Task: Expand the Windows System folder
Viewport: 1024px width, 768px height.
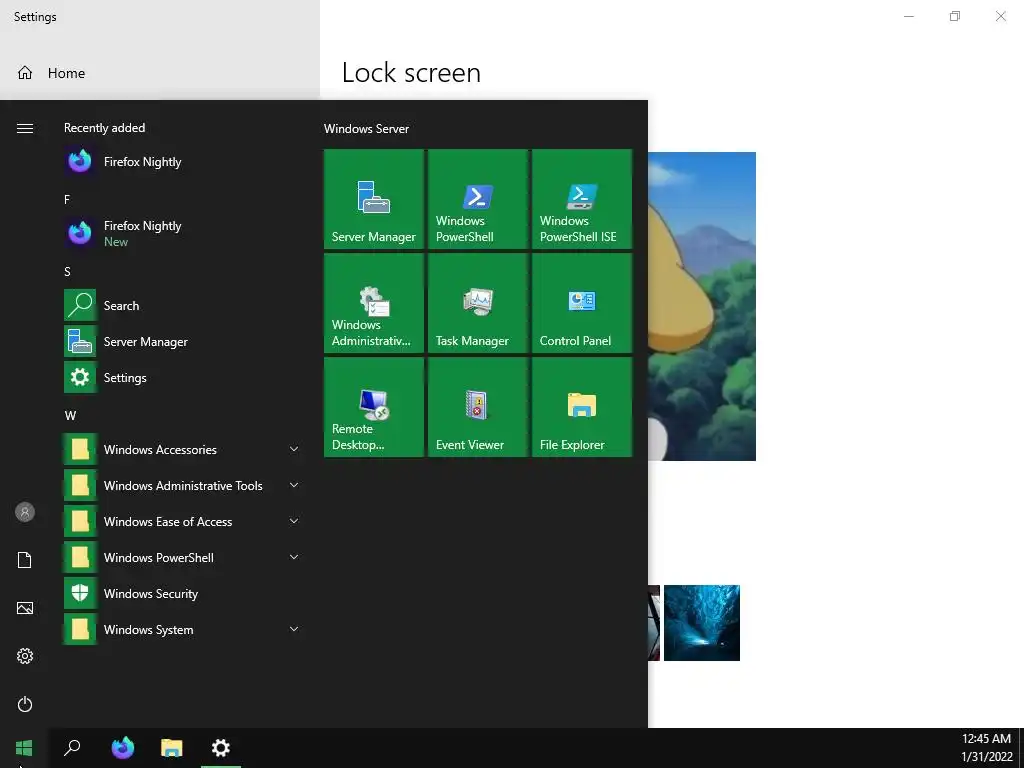Action: pos(183,630)
